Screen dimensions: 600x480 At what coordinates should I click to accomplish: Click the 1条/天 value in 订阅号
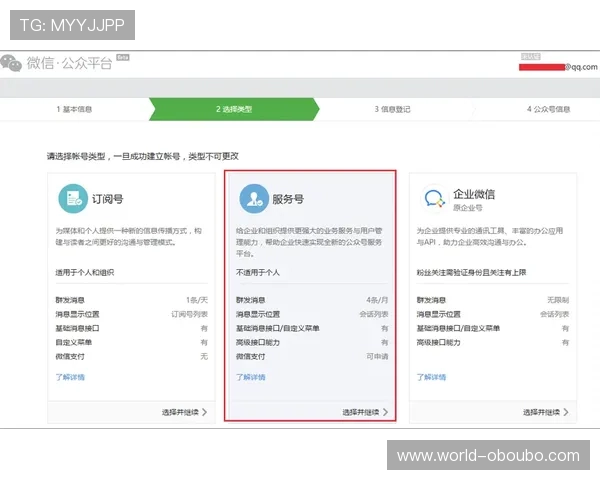click(x=197, y=300)
